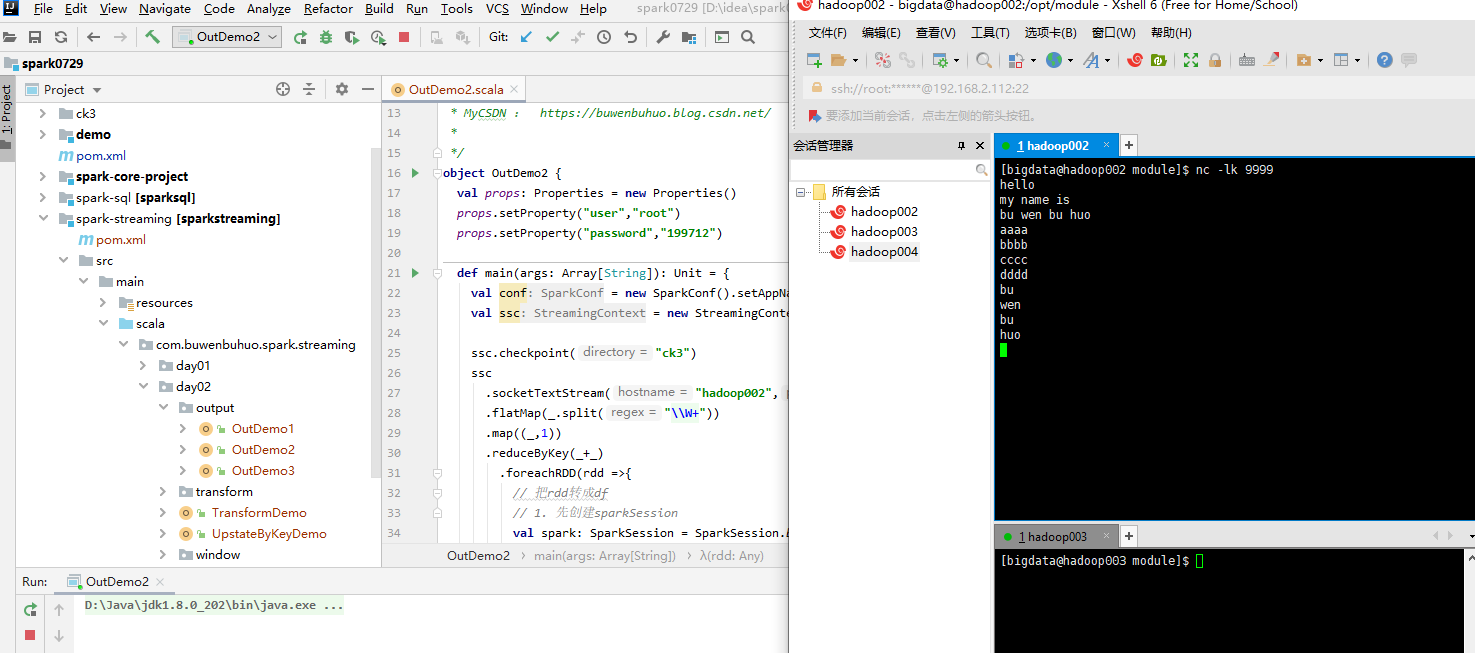The height and width of the screenshot is (653, 1475).
Task: Stop the running process with red square
Action: click(404, 37)
